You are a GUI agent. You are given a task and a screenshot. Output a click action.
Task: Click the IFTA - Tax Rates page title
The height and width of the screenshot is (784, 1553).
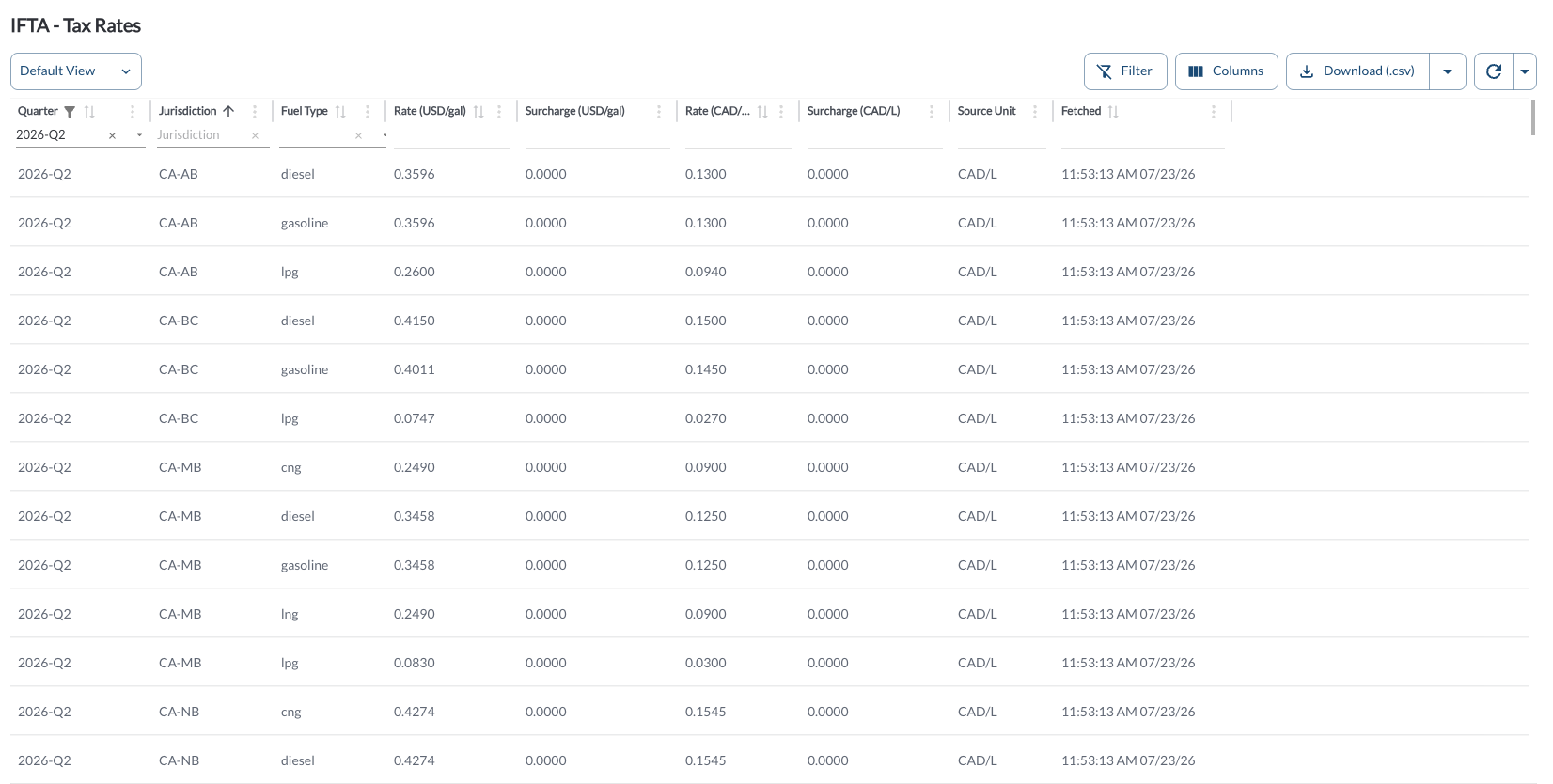pos(76,25)
